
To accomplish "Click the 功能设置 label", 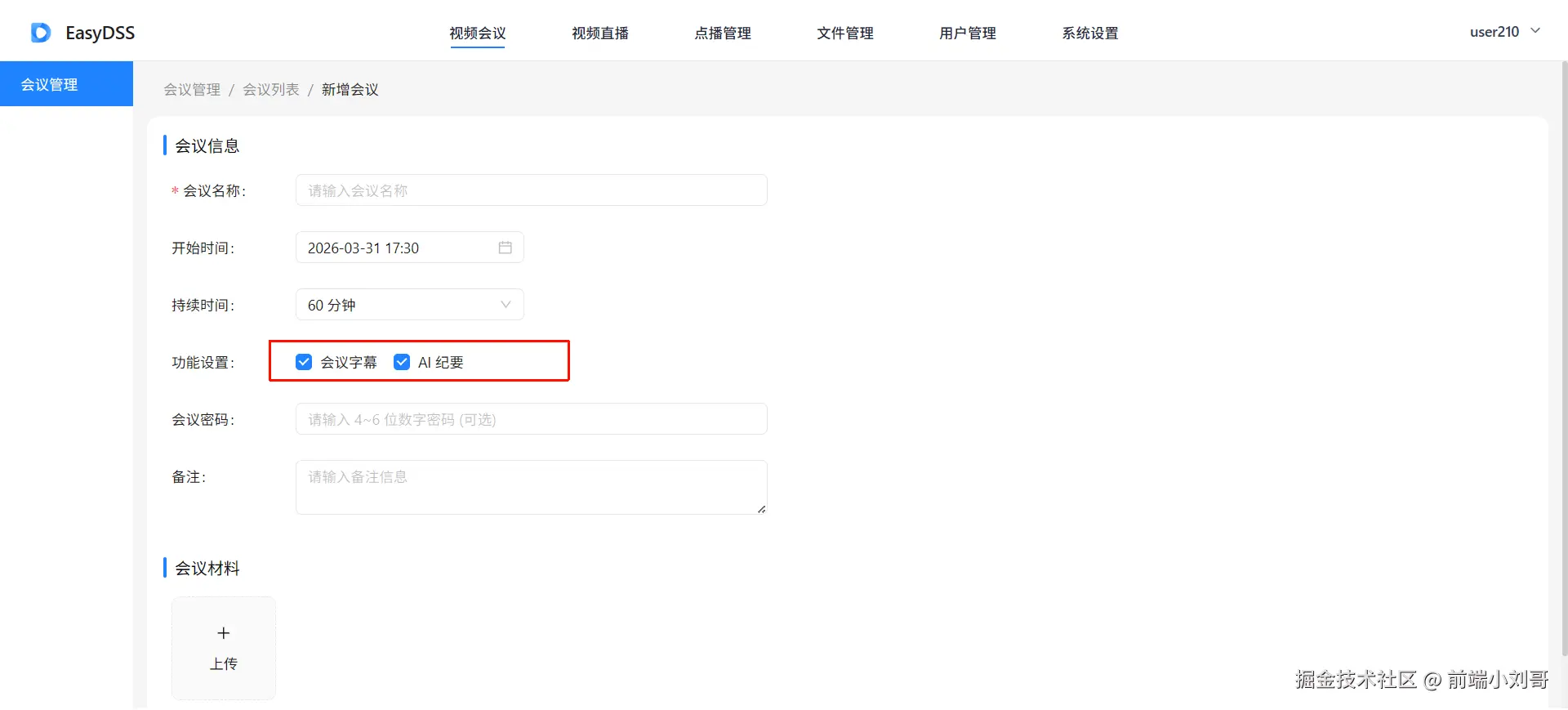I will [203, 363].
